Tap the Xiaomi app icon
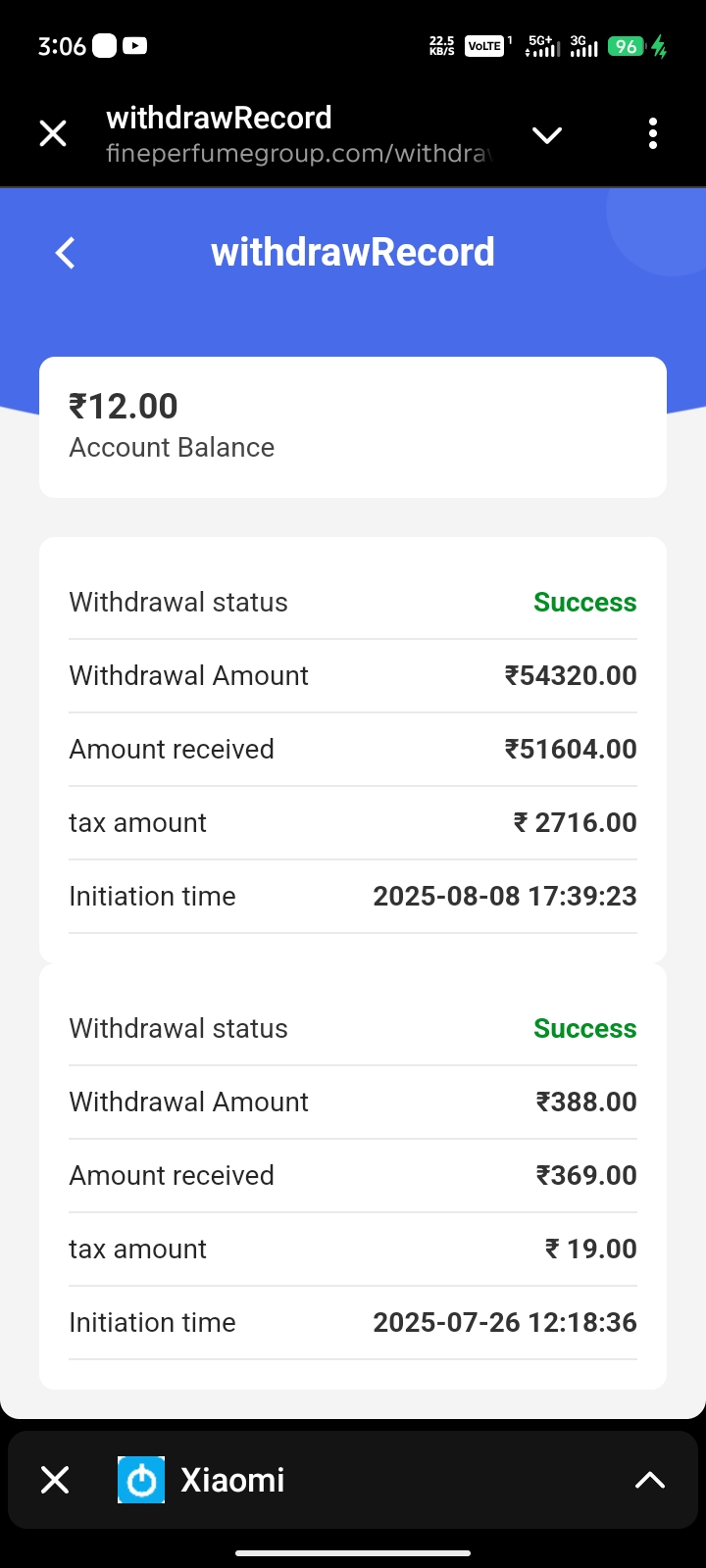 (x=141, y=1480)
